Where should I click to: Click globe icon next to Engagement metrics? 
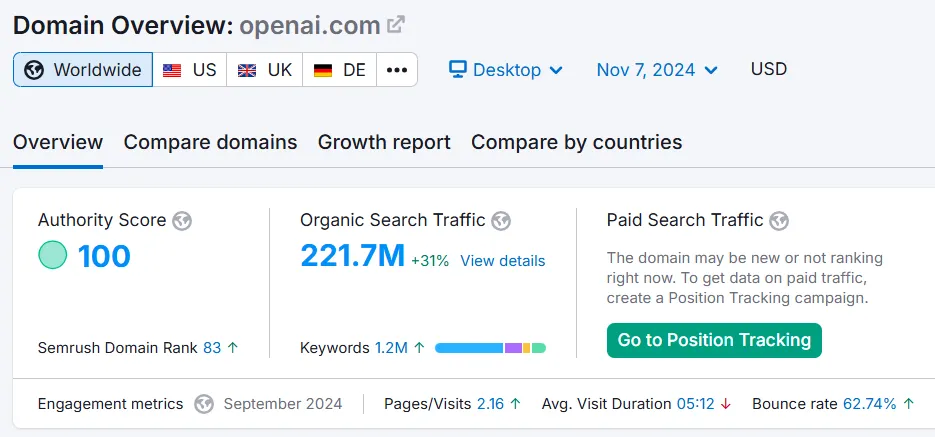[x=204, y=404]
